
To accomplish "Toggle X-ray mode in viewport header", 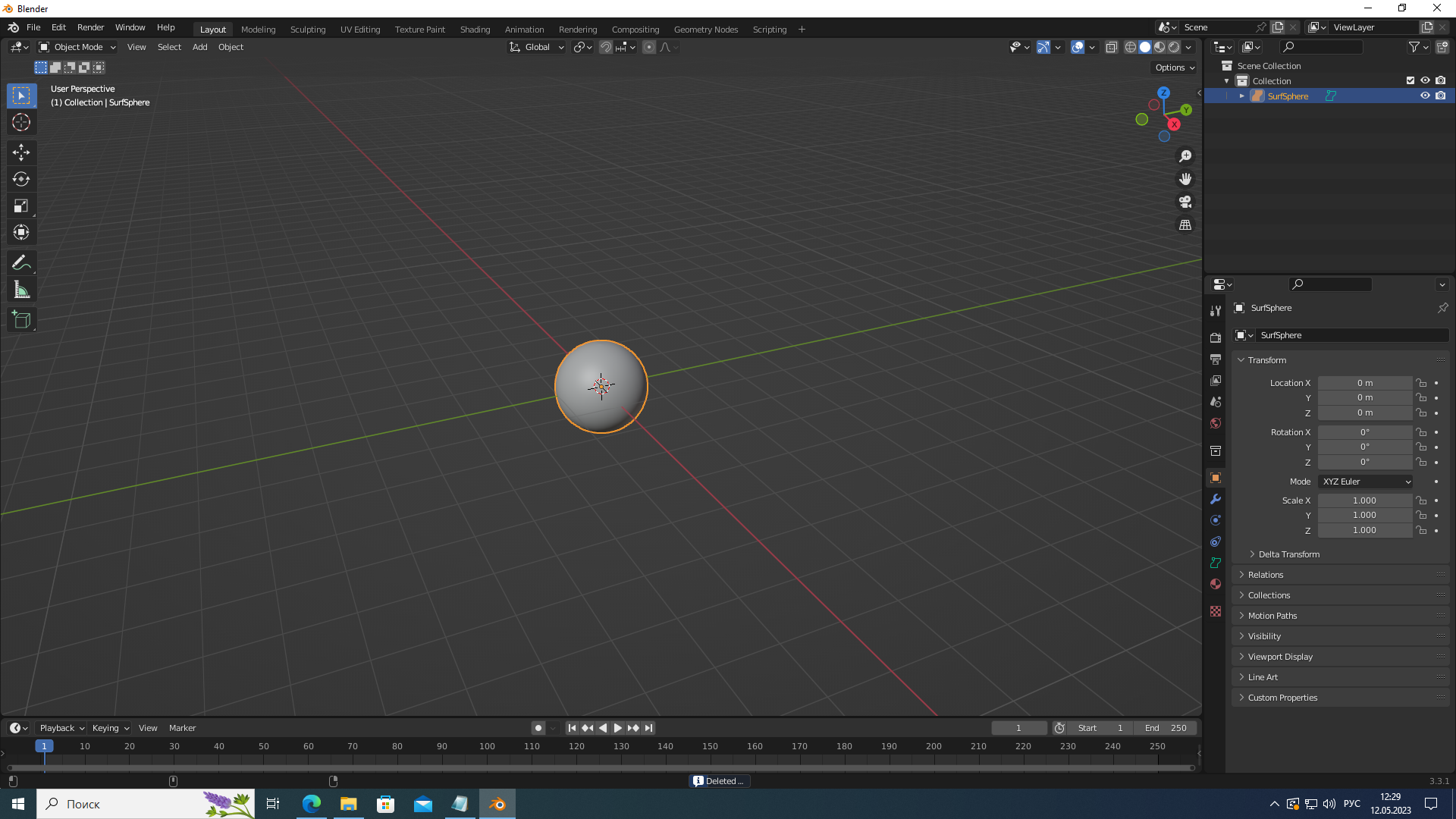I will (x=1111, y=47).
